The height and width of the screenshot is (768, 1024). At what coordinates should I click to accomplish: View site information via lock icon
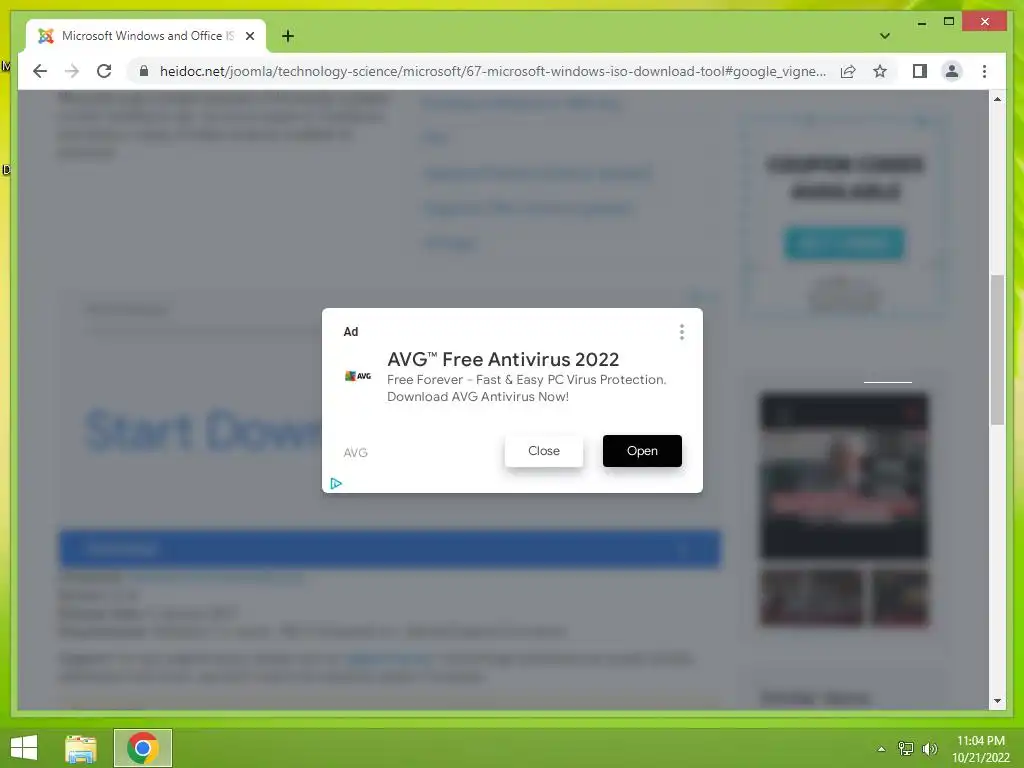point(144,71)
